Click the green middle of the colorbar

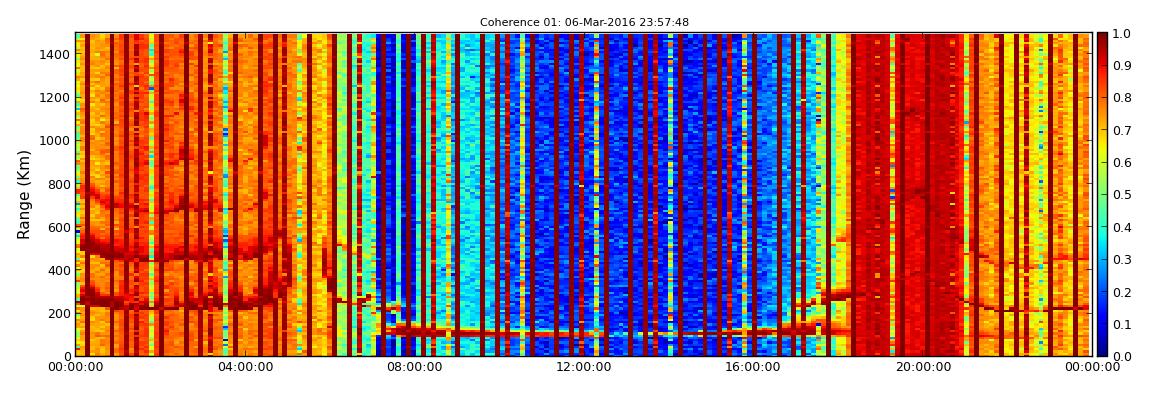coord(1102,194)
